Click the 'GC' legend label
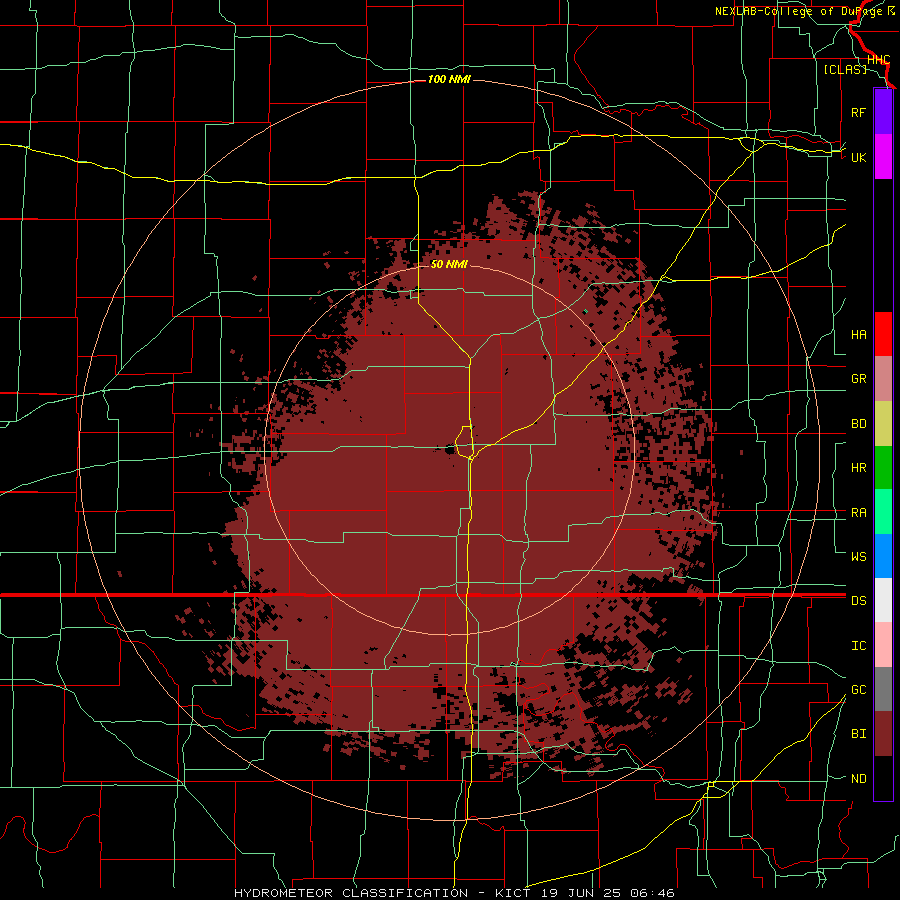The image size is (900, 900). coord(858,689)
